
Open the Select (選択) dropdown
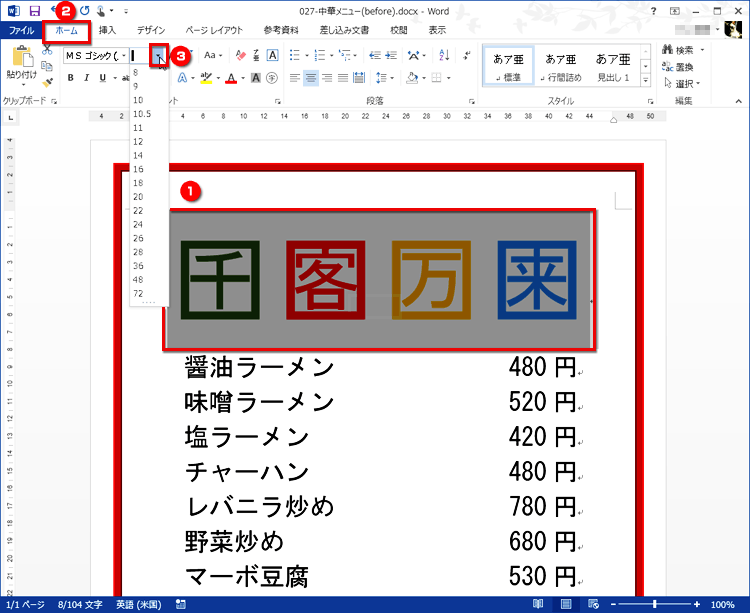coord(682,84)
